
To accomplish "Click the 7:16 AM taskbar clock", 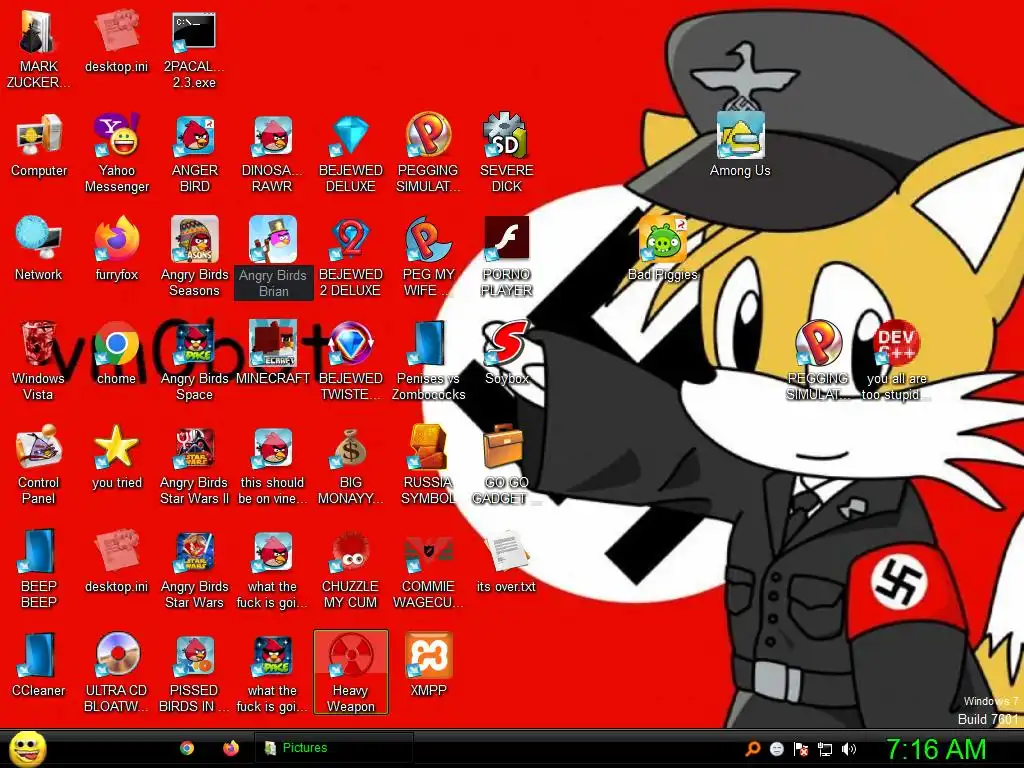I will 936,749.
